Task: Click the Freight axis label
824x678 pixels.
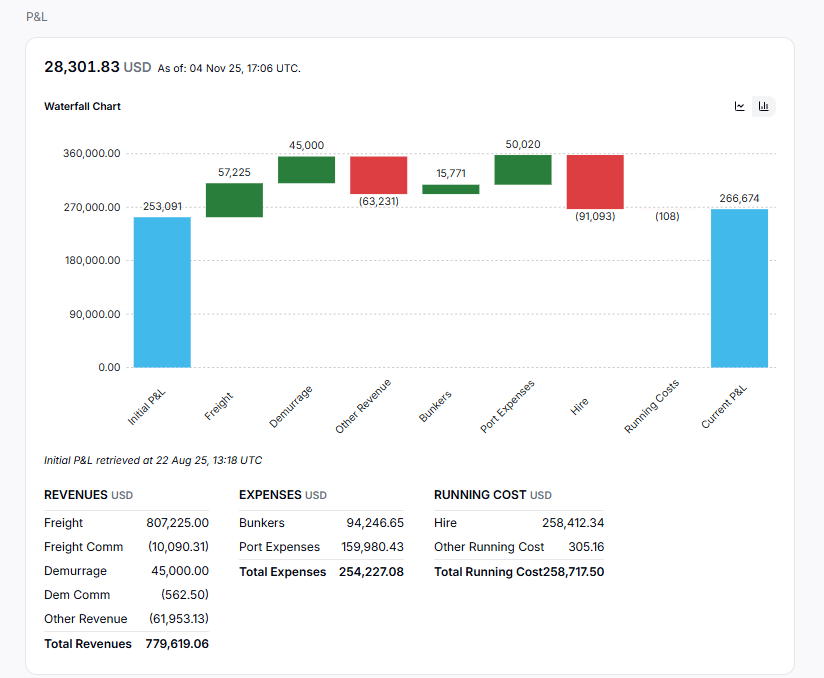Action: tap(219, 406)
